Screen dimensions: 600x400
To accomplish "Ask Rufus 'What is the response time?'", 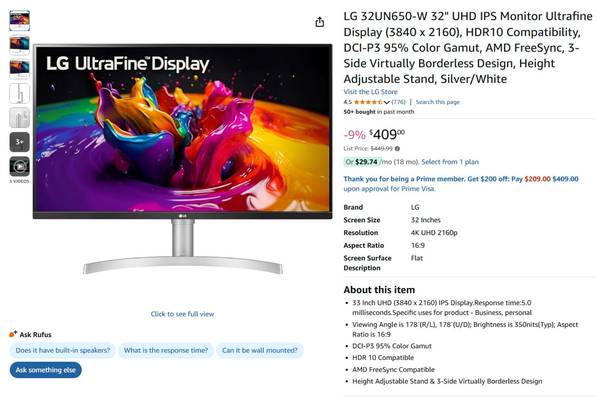I will (x=166, y=350).
